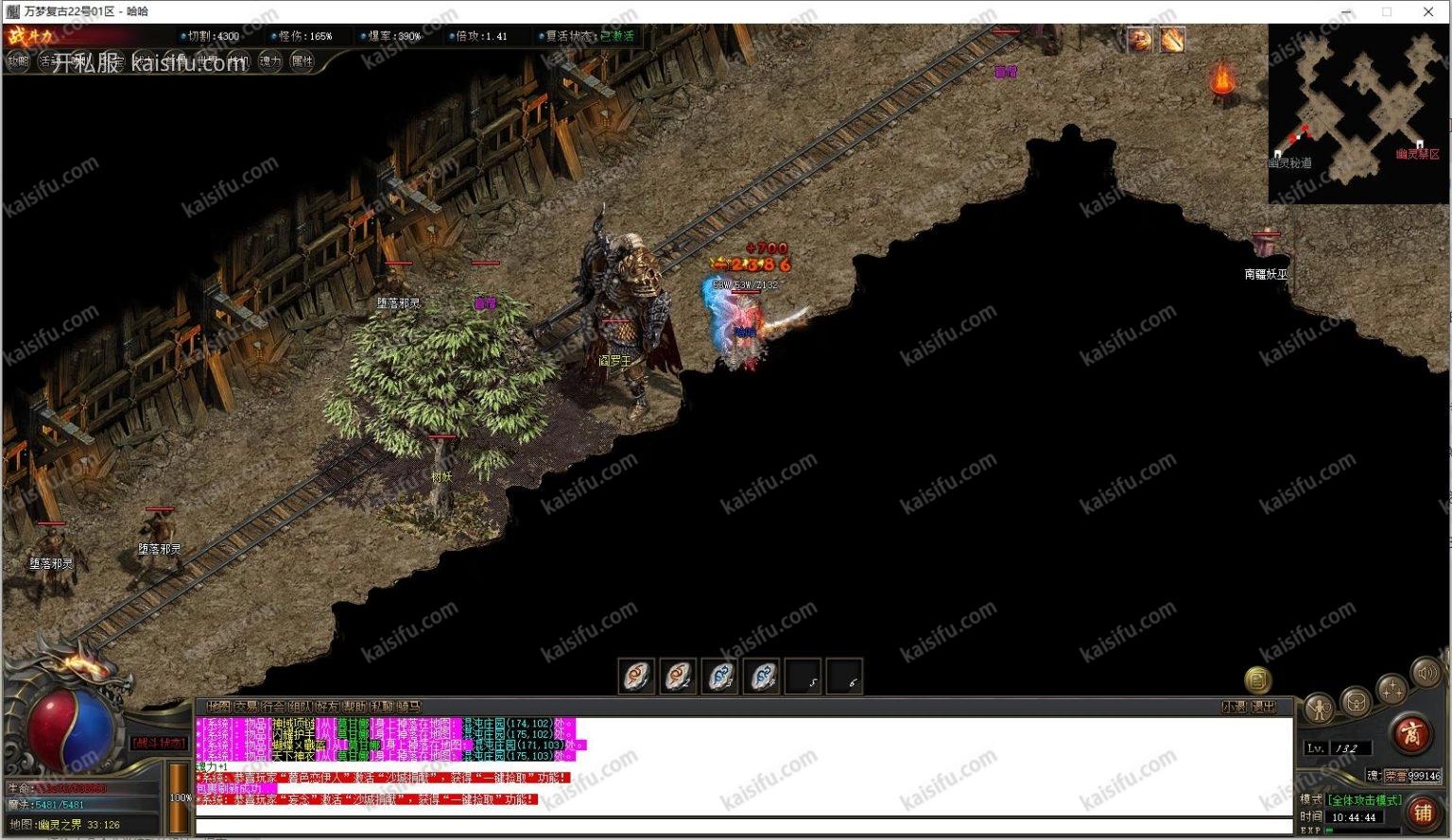Image resolution: width=1452 pixels, height=840 pixels.
Task: Minimize the game window
Action: coord(1345,11)
